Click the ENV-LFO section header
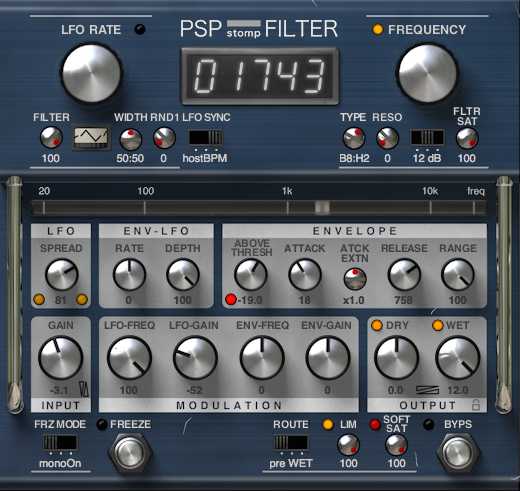The height and width of the screenshot is (491, 520). click(x=156, y=231)
